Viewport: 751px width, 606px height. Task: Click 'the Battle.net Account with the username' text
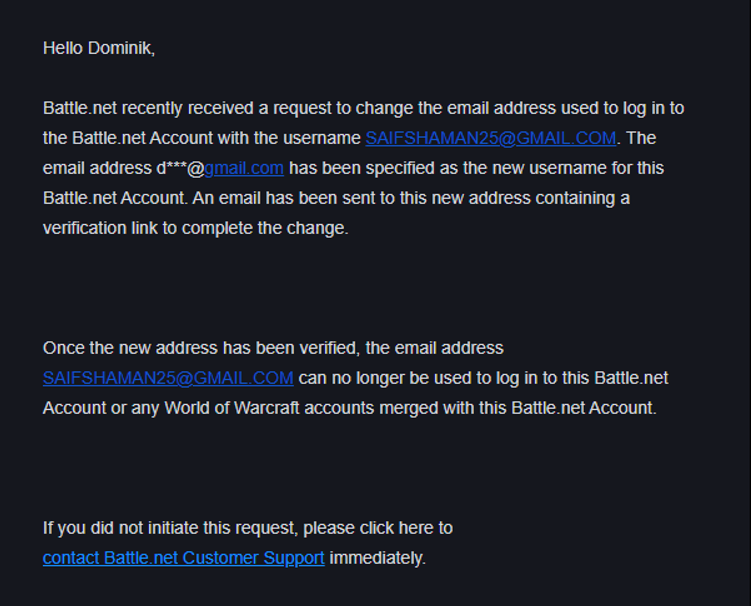[x=200, y=138]
